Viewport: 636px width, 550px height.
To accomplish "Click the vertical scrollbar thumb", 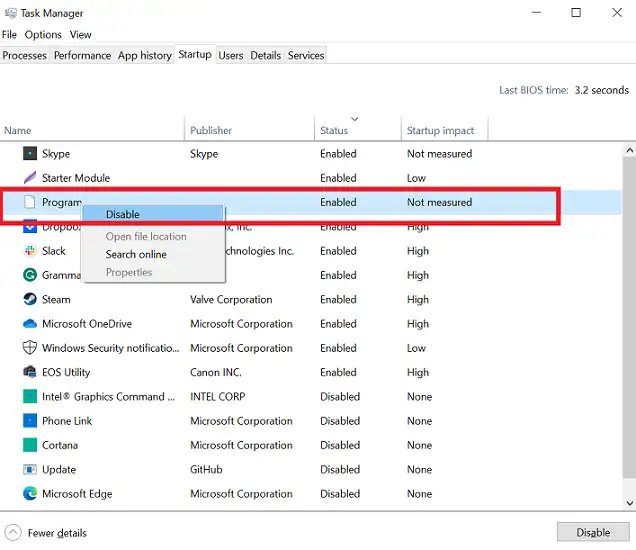I will click(x=629, y=318).
